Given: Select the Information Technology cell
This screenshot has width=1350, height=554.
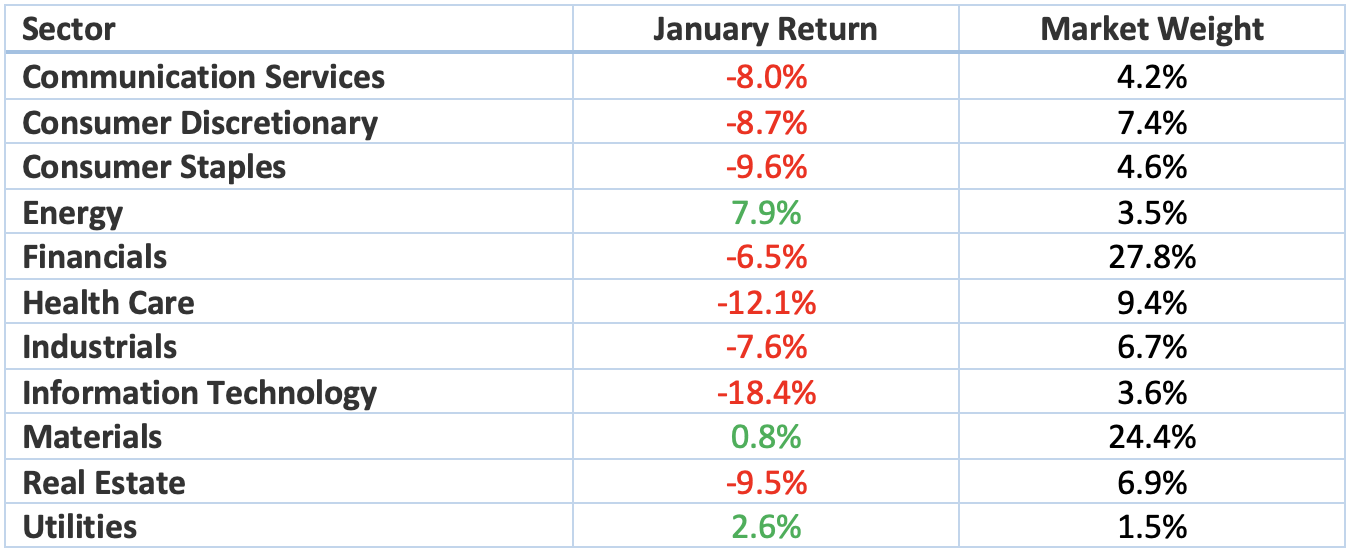Looking at the screenshot, I should 199,393.
